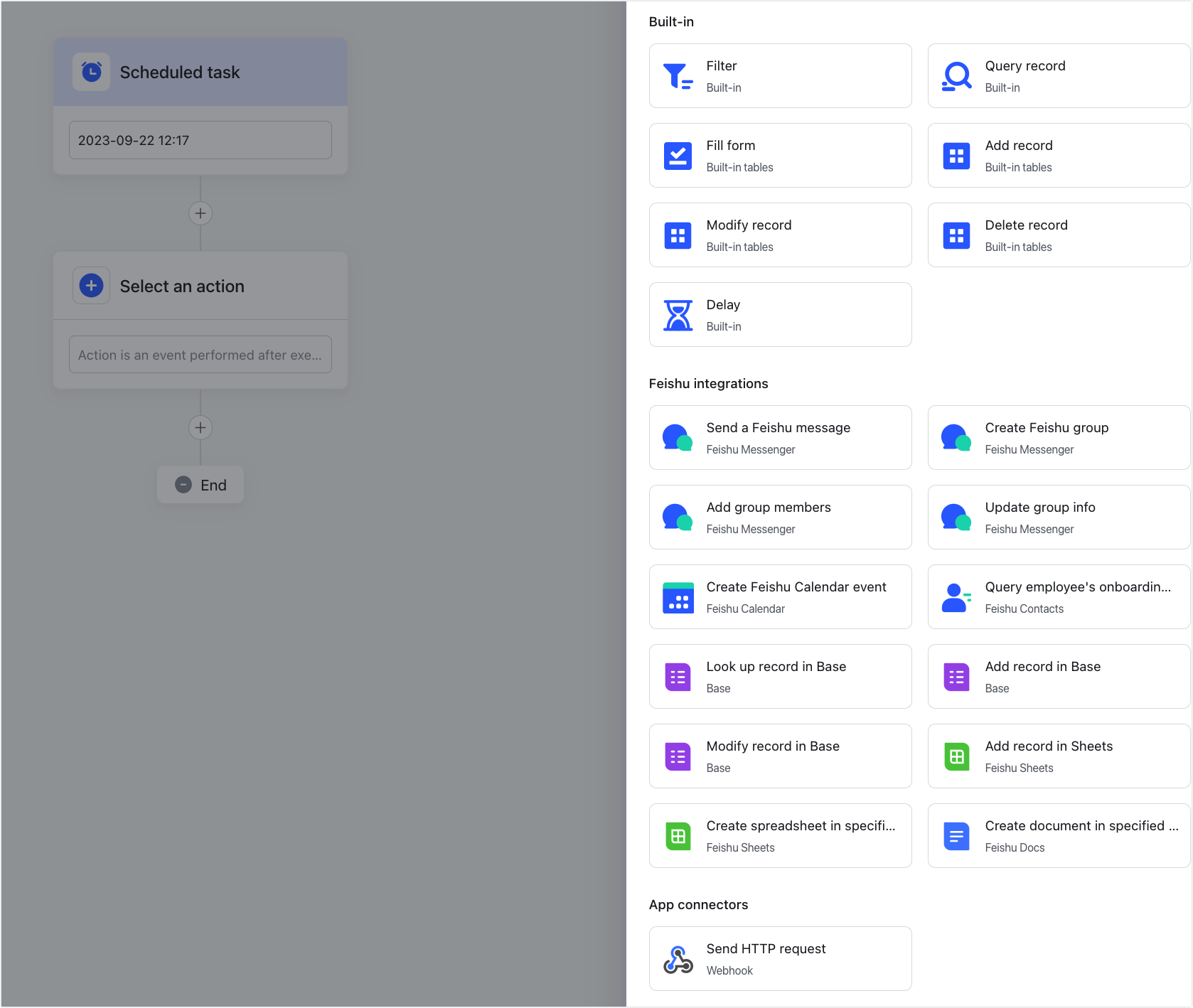The height and width of the screenshot is (1008, 1193).
Task: Pick the Delete record action
Action: tap(1058, 235)
